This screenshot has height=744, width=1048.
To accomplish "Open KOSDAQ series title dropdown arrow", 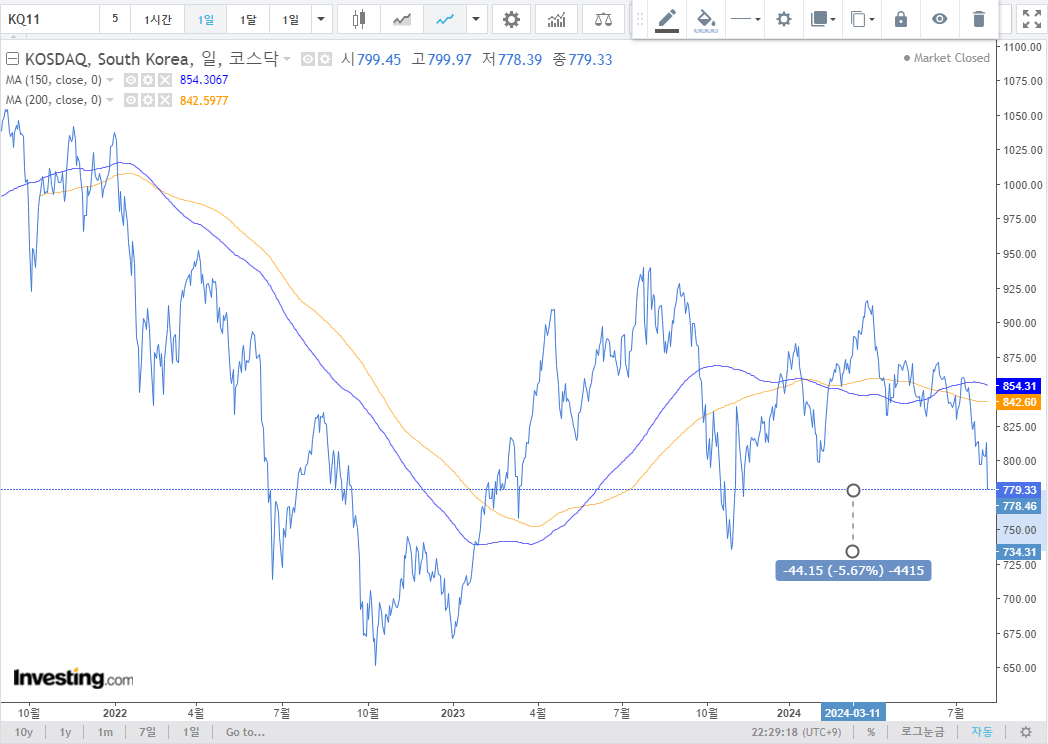I will point(287,59).
